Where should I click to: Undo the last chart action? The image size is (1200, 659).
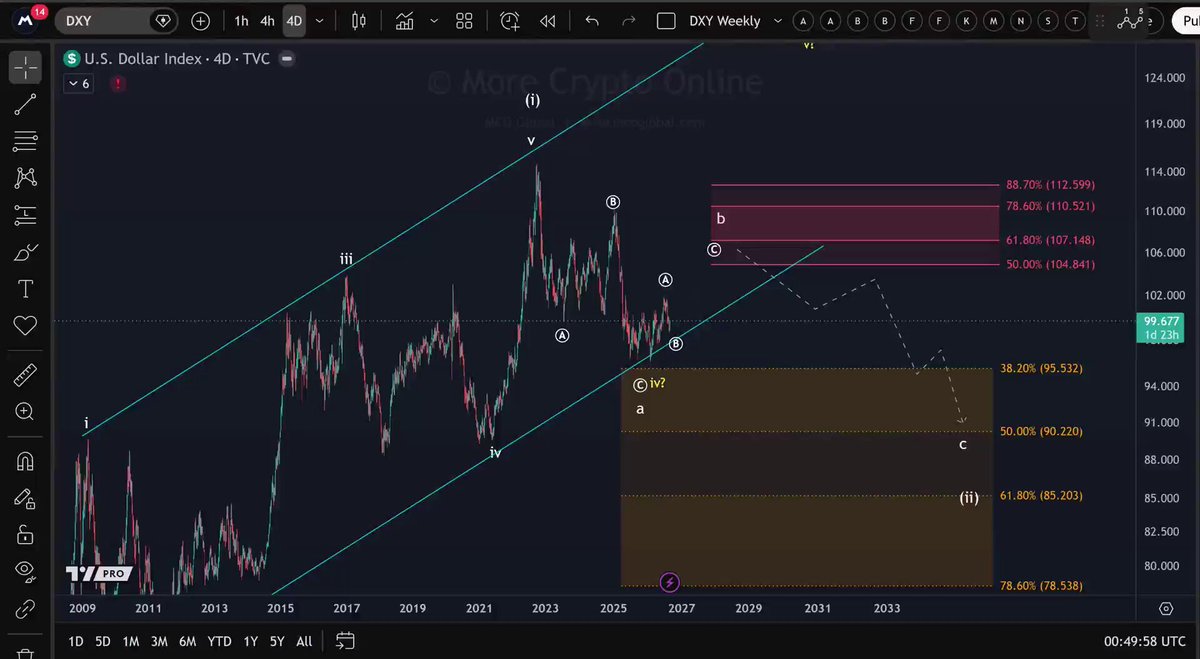pos(592,20)
